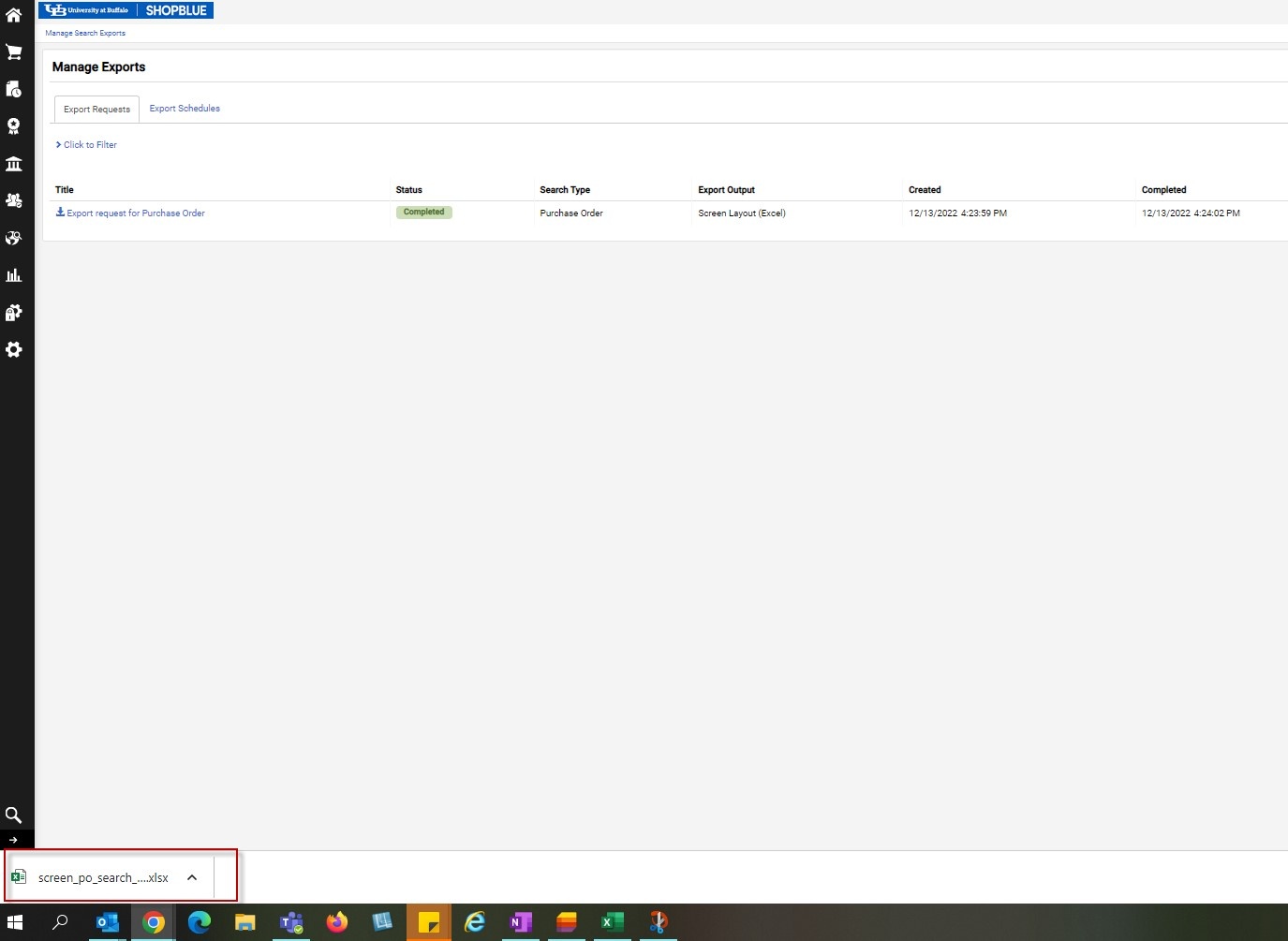Switch to the Export Schedules tab
Screen dimensions: 1288x941
pyautogui.click(x=185, y=109)
